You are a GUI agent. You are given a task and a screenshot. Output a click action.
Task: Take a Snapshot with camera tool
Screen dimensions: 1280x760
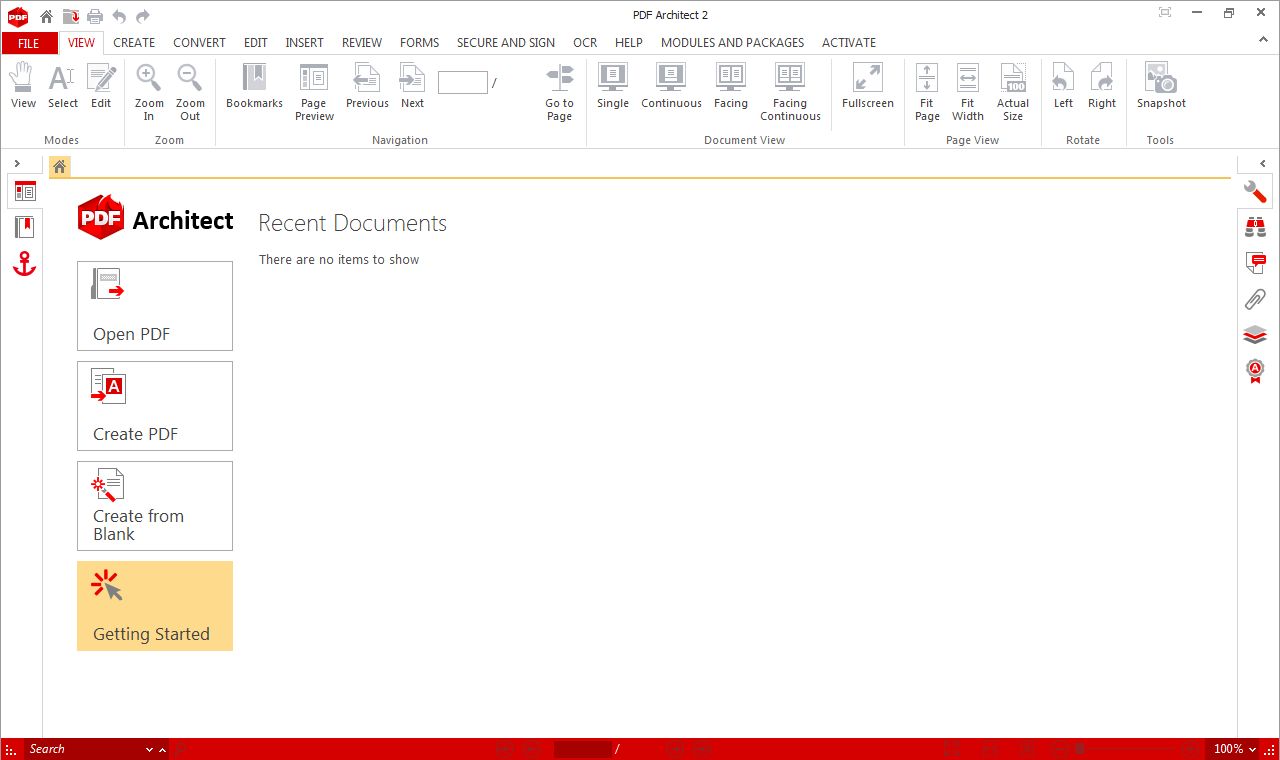coord(1161,86)
